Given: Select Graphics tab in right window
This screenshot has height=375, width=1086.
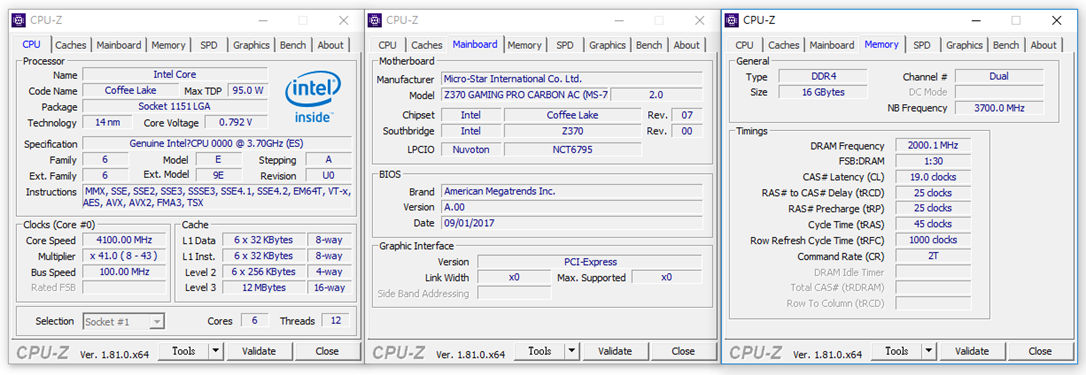Looking at the screenshot, I should tap(964, 45).
